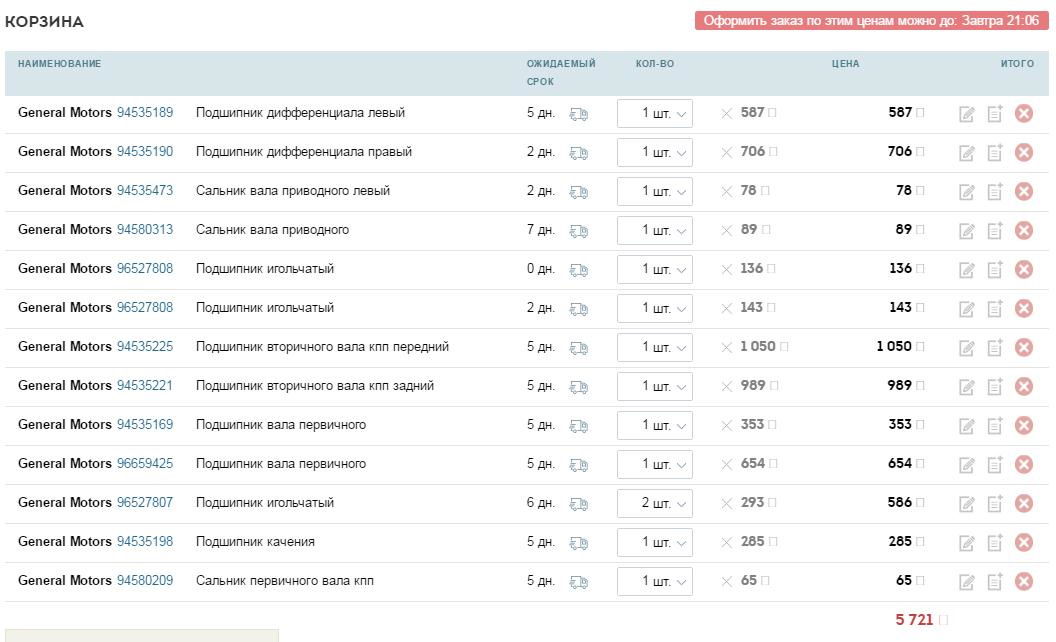Remove Подшипник вала первичного 96659425 via red X
This screenshot has width=1056, height=642.
1023,463
